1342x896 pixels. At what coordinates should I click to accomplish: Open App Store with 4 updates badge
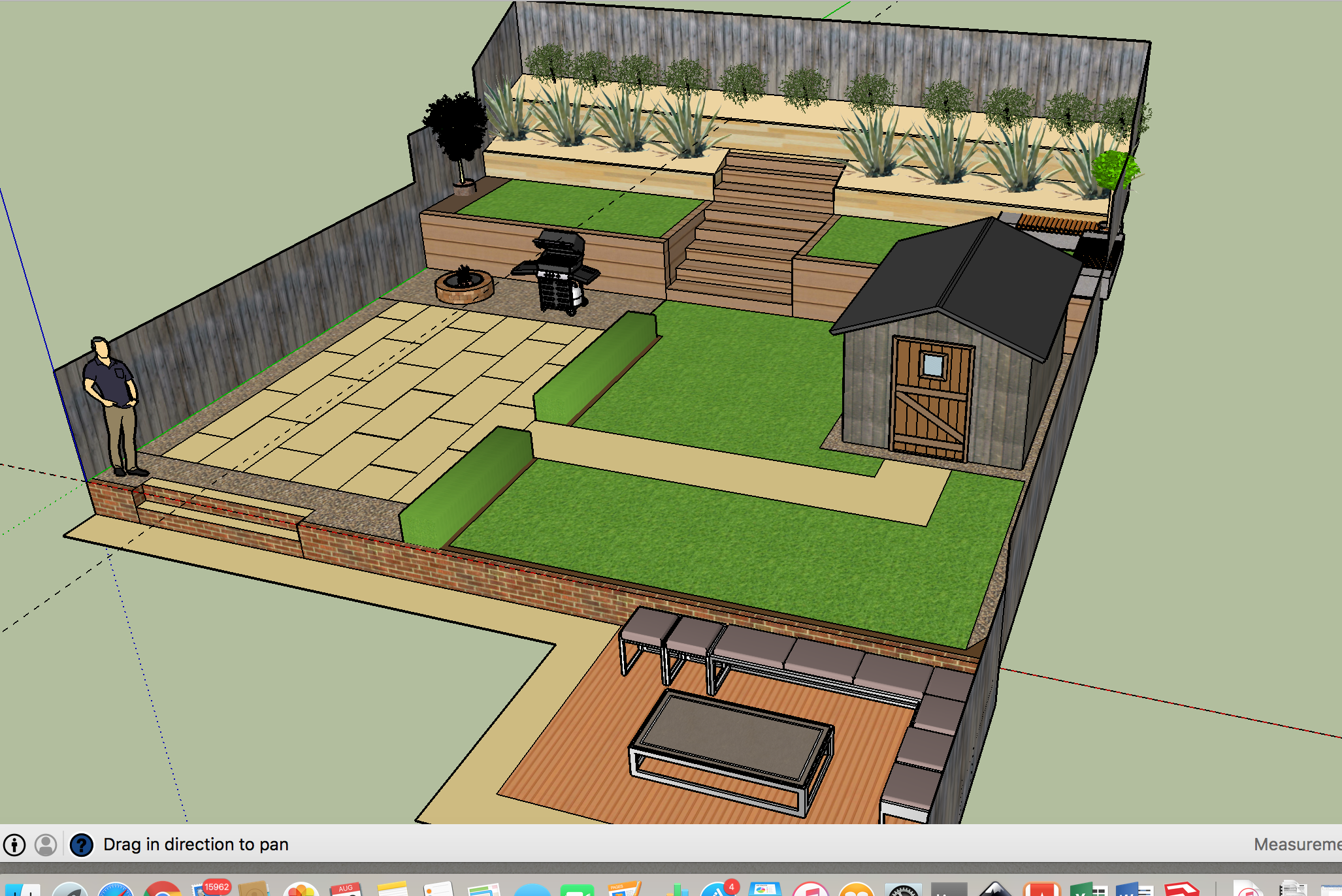pyautogui.click(x=719, y=890)
